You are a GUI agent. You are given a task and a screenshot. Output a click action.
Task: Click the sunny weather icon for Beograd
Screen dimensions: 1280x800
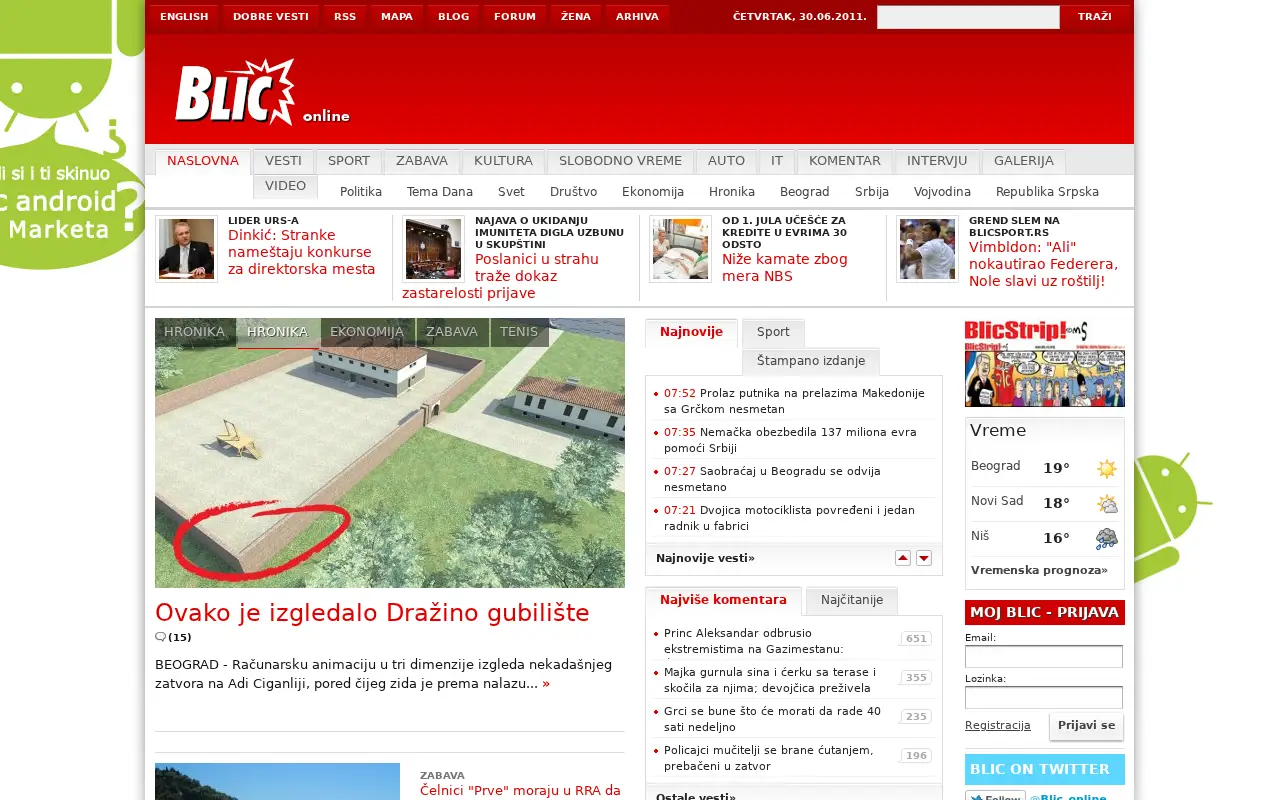pyautogui.click(x=1106, y=468)
